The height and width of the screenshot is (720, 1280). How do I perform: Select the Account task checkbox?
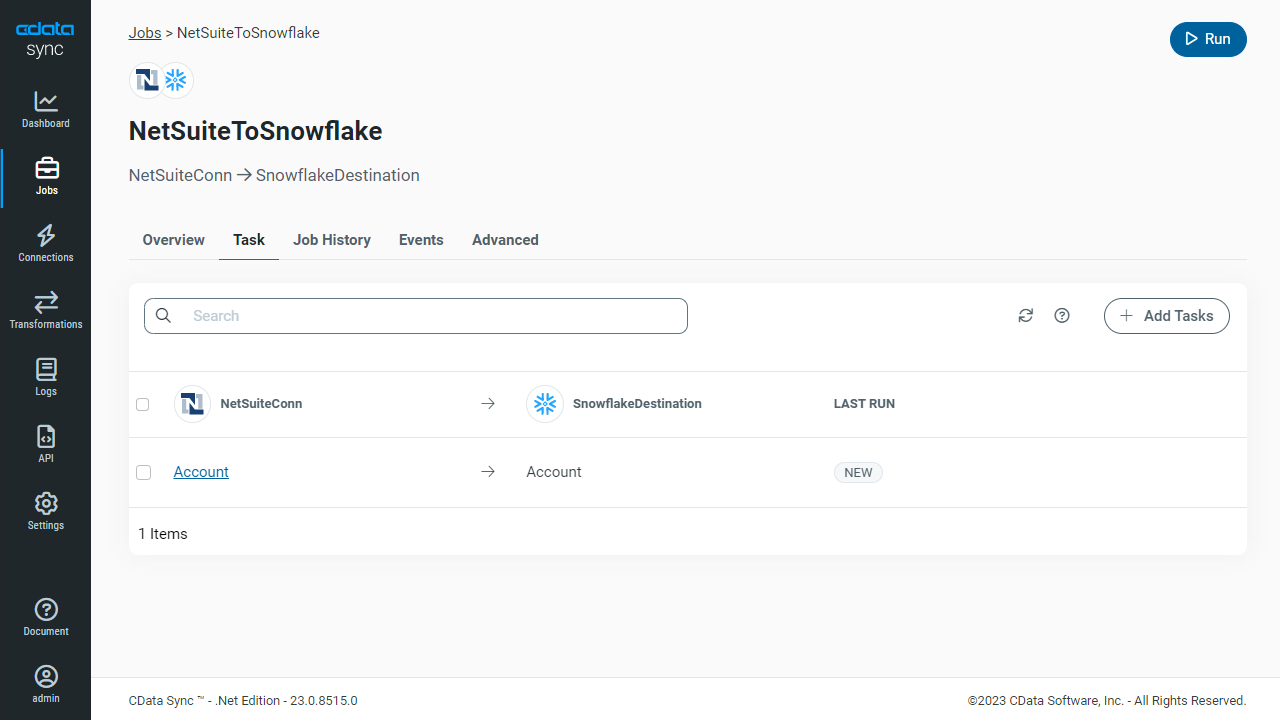143,472
